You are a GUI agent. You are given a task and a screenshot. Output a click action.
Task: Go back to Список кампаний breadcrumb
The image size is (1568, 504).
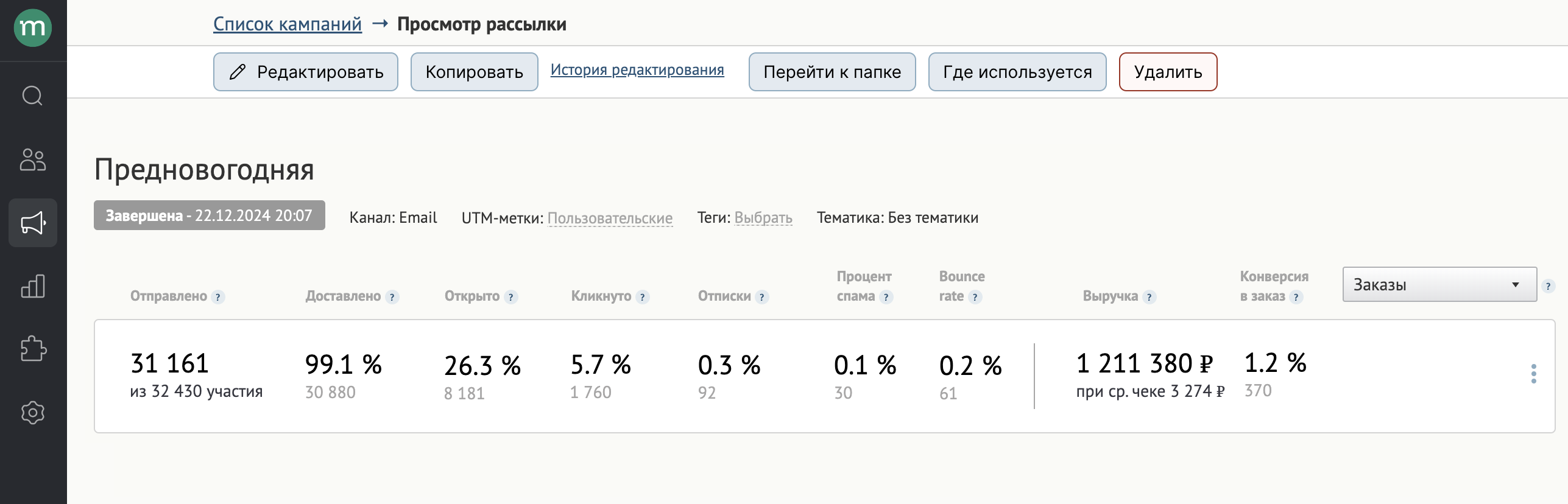288,24
